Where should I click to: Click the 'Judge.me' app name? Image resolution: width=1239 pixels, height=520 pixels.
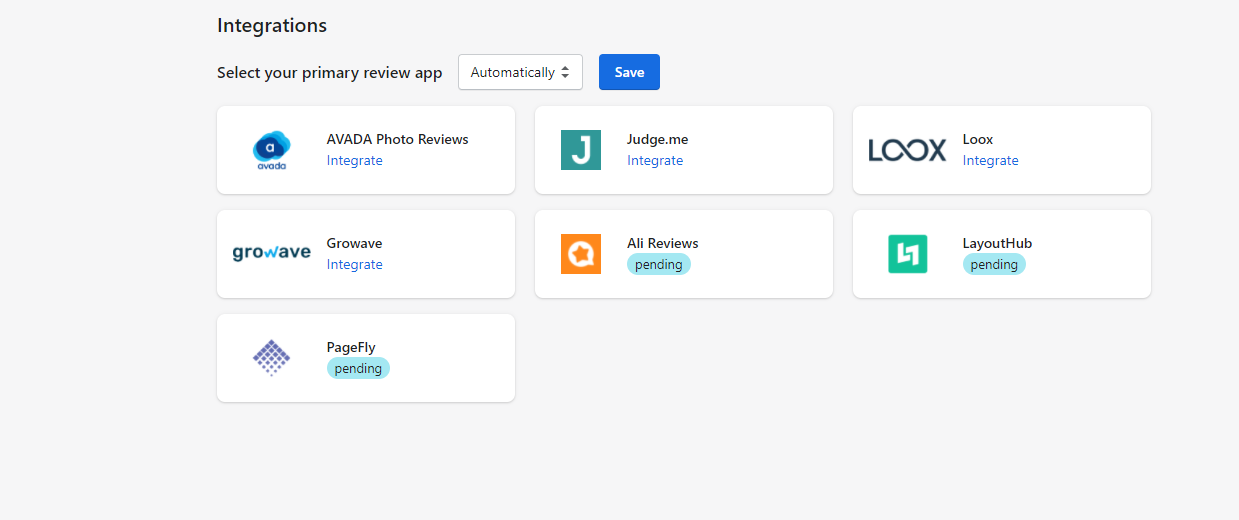click(657, 139)
